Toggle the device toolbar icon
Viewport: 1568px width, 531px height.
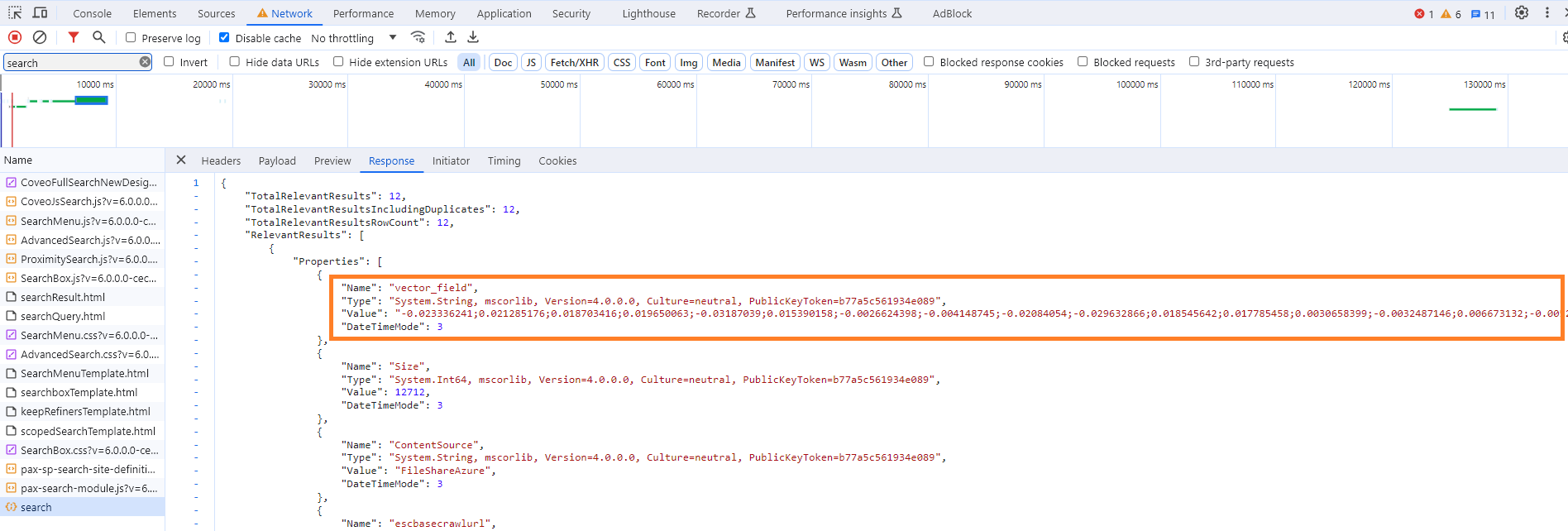pyautogui.click(x=40, y=13)
